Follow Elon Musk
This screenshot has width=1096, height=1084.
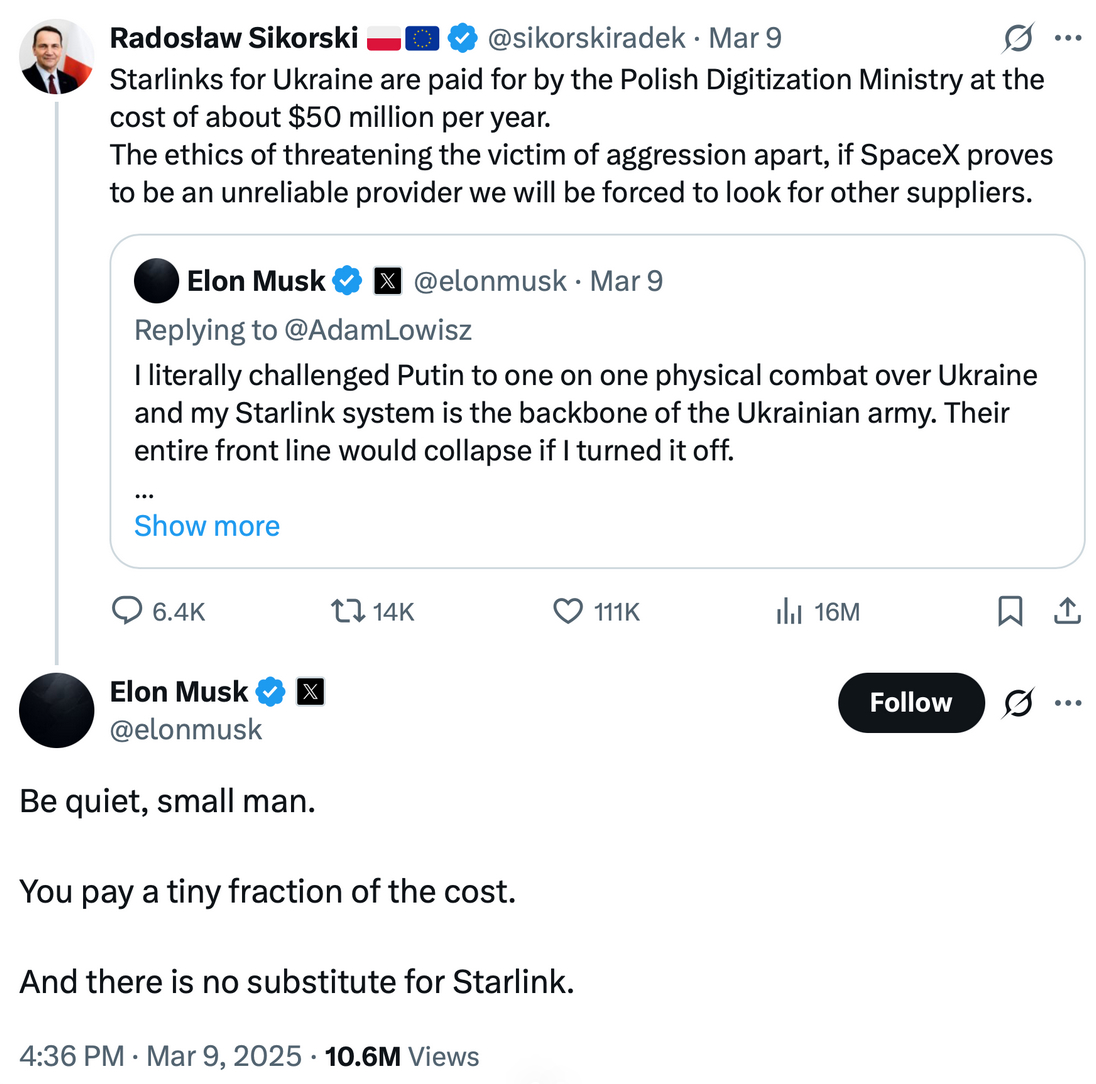point(910,703)
